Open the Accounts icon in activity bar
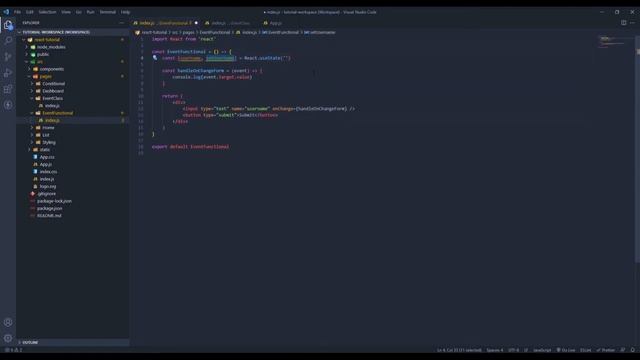The height and width of the screenshot is (360, 640). tap(8, 322)
